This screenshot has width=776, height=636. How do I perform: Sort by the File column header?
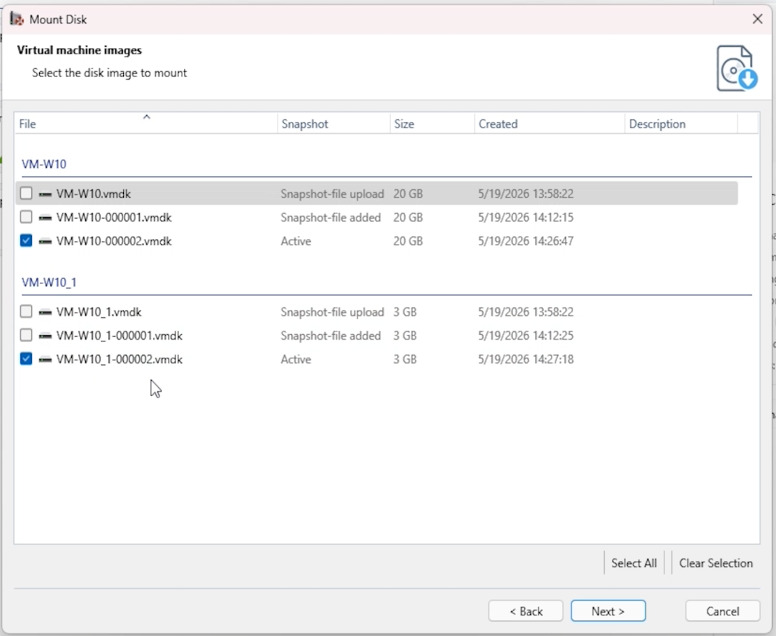pyautogui.click(x=146, y=124)
